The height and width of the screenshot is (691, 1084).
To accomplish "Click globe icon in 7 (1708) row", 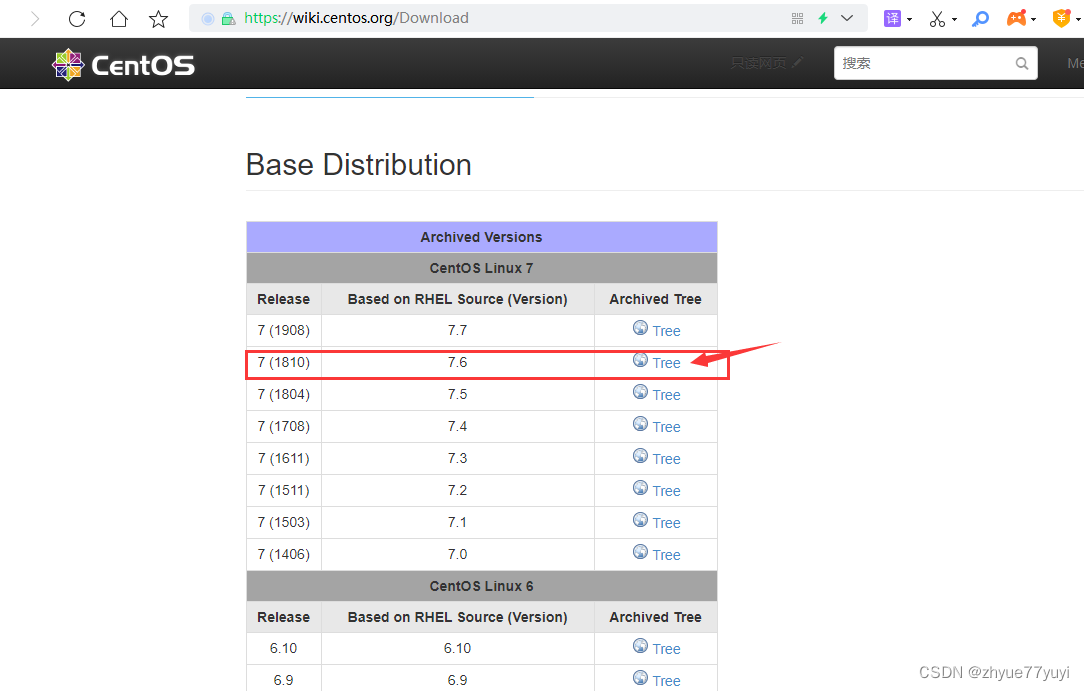I will 640,424.
